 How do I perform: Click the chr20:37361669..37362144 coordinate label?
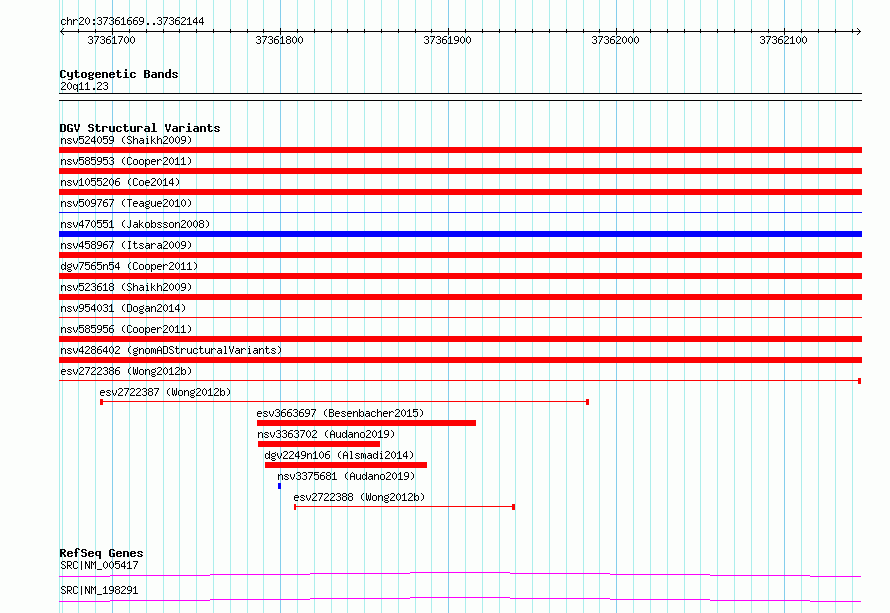coord(132,21)
